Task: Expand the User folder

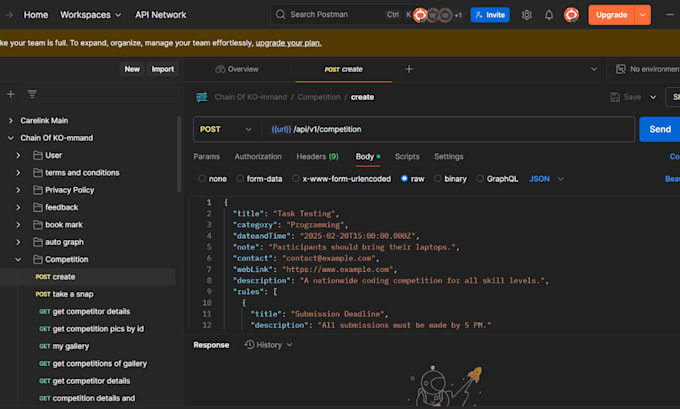Action: pos(18,155)
